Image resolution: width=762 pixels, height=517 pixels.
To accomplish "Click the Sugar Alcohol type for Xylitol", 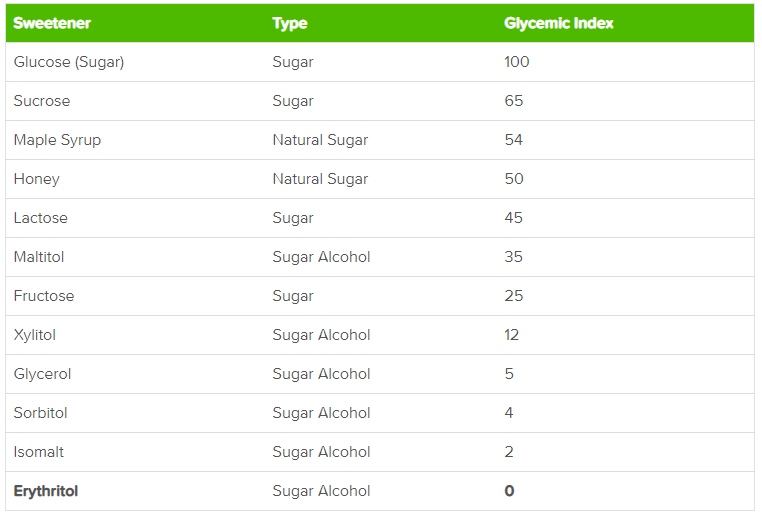I will (x=321, y=335).
